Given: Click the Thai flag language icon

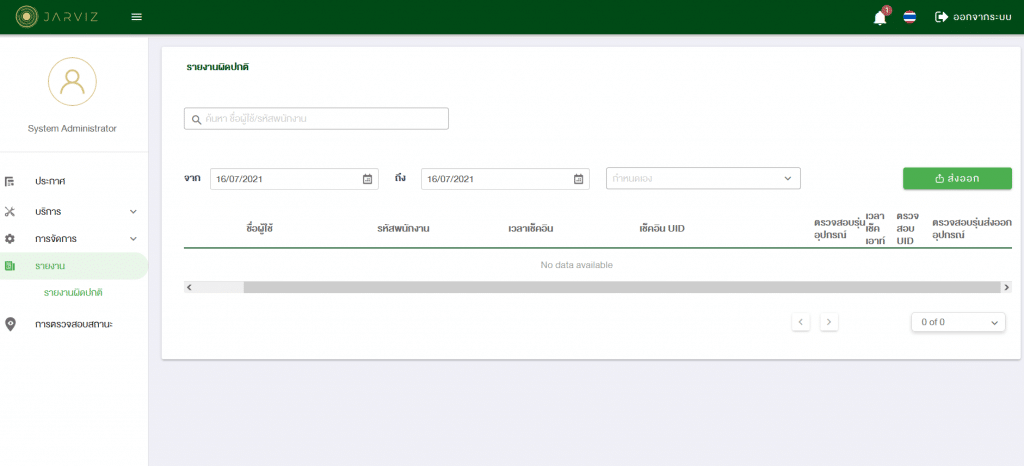Looking at the screenshot, I should pyautogui.click(x=910, y=17).
